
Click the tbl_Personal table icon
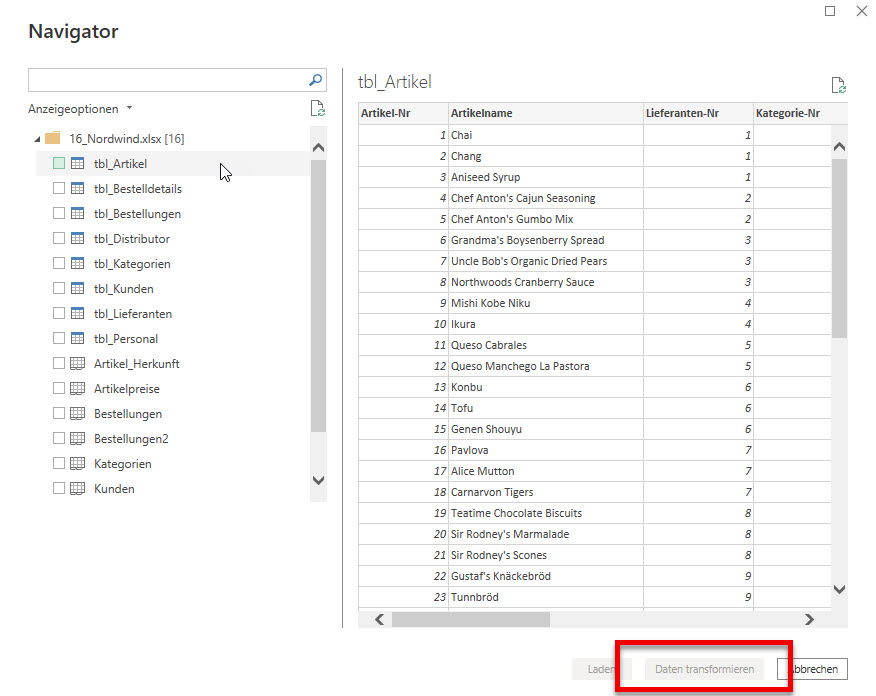(x=77, y=339)
